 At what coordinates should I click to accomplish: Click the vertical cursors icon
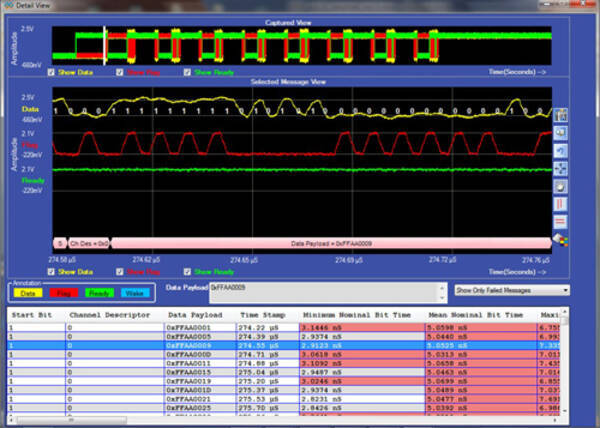click(x=559, y=204)
